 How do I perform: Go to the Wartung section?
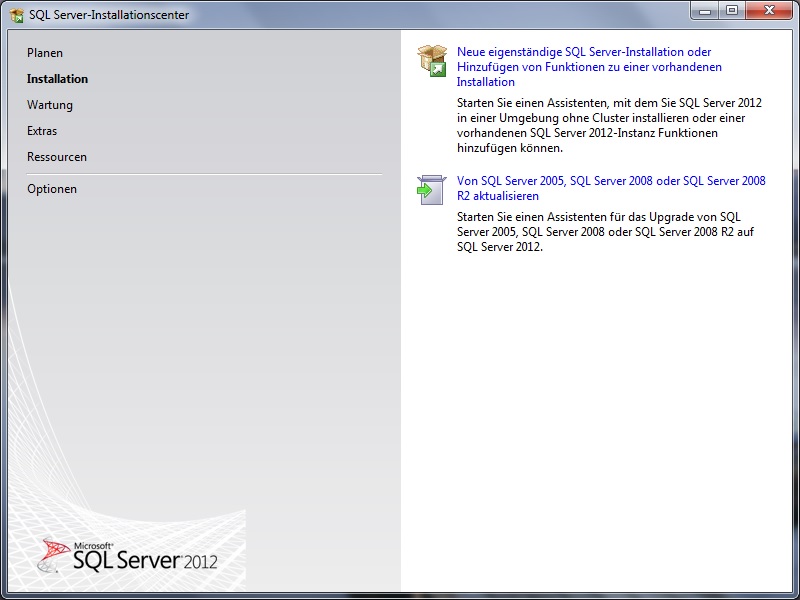click(50, 105)
